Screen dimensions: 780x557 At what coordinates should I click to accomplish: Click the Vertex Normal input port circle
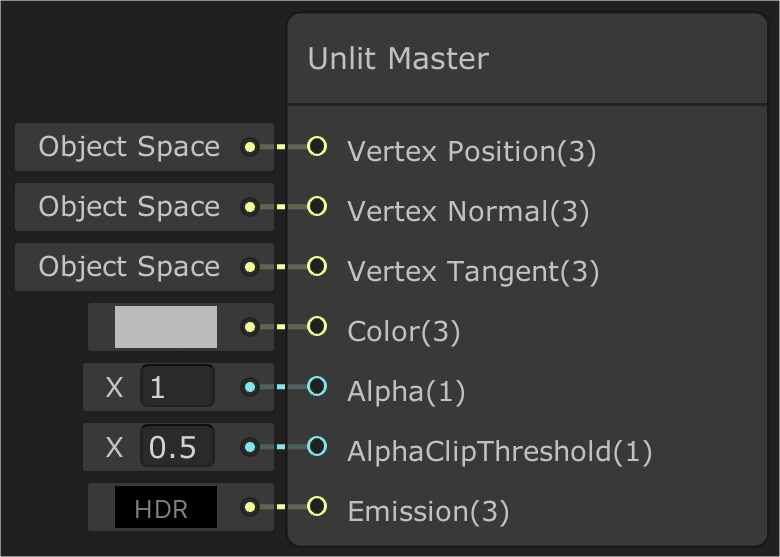(x=317, y=207)
